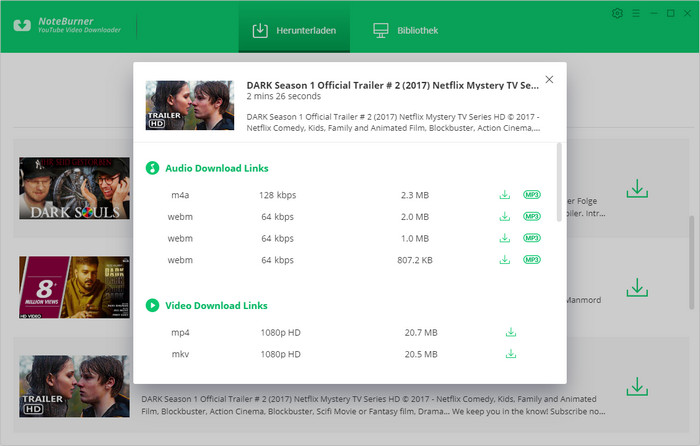Convert m4a 128 kbps audio to MP3
This screenshot has width=700, height=446.
click(532, 195)
